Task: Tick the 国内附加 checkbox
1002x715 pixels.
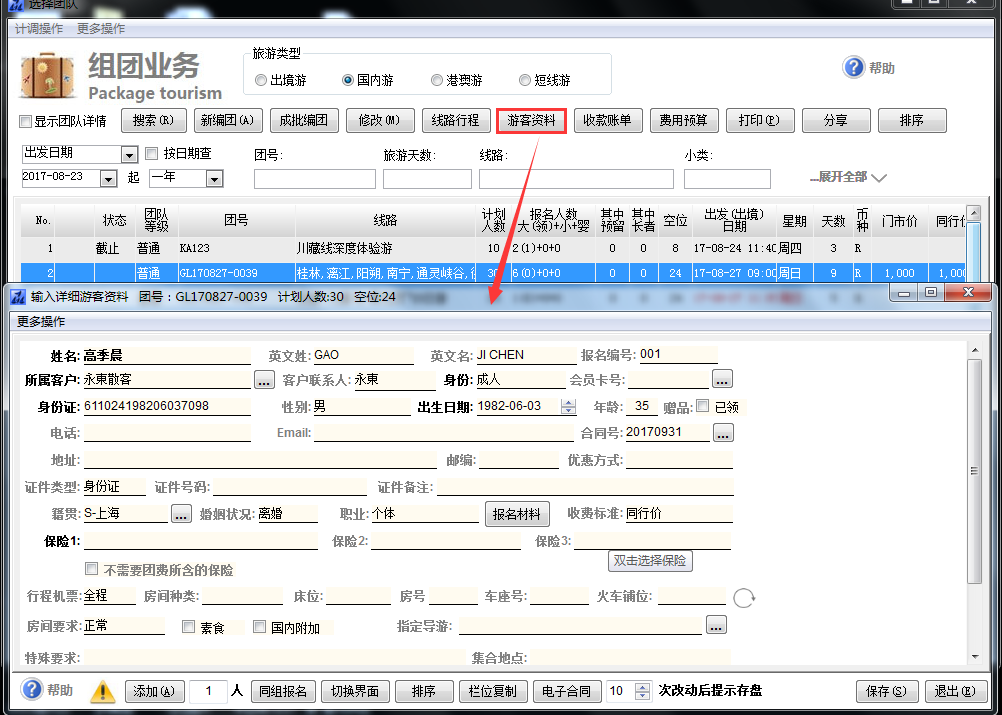Action: coord(259,627)
